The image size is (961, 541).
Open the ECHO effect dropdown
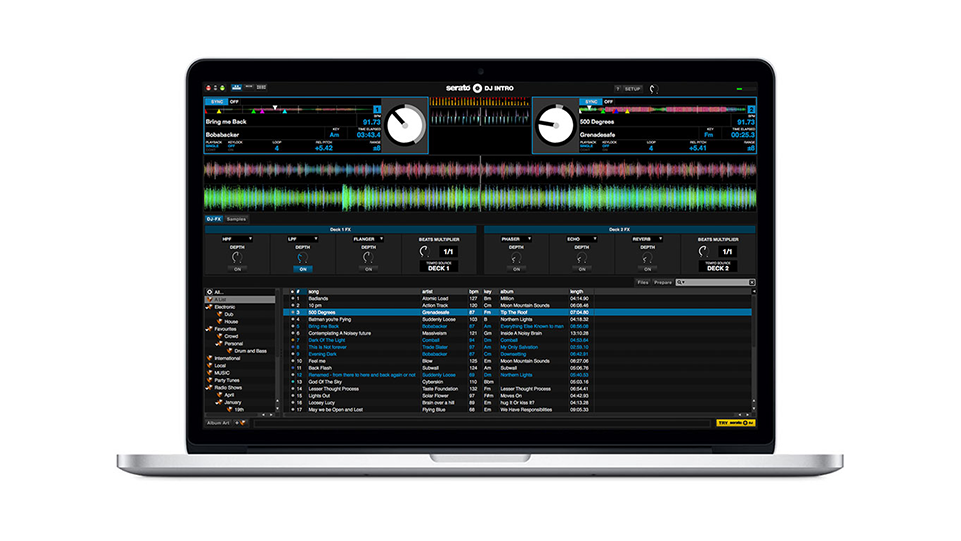click(581, 239)
